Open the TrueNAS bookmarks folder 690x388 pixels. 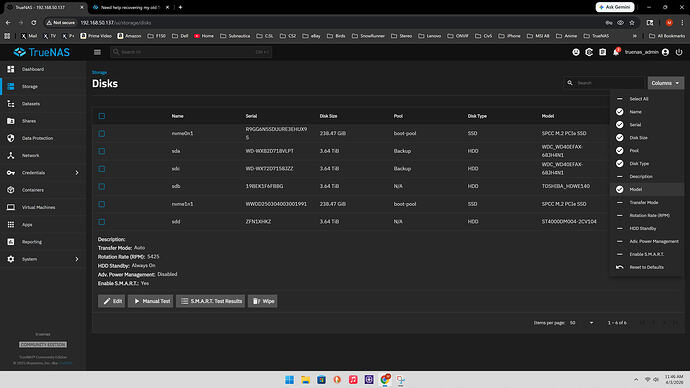pyautogui.click(x=596, y=36)
